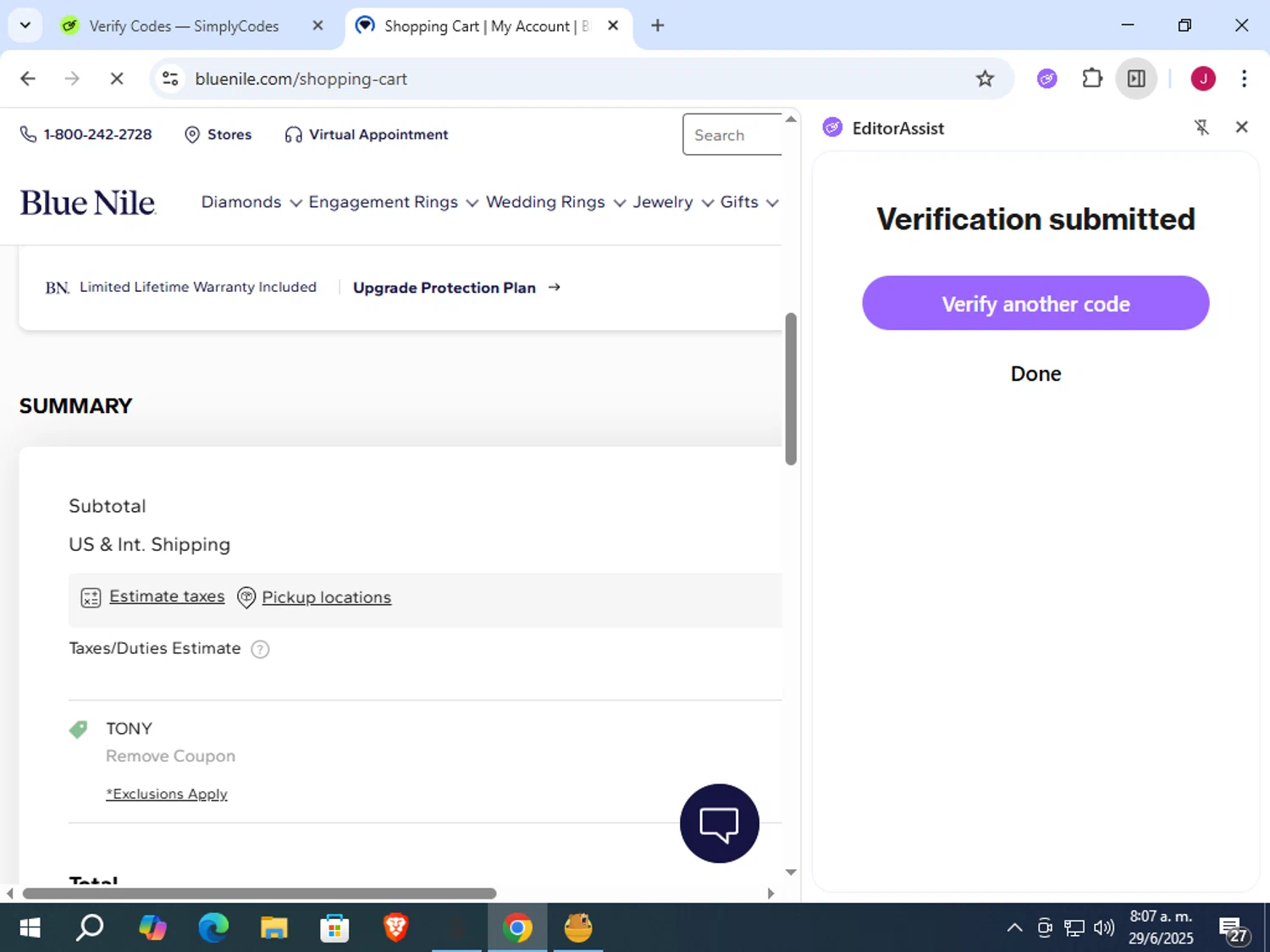1270x952 pixels.
Task: Close the EditorAssist side panel
Action: [1242, 127]
